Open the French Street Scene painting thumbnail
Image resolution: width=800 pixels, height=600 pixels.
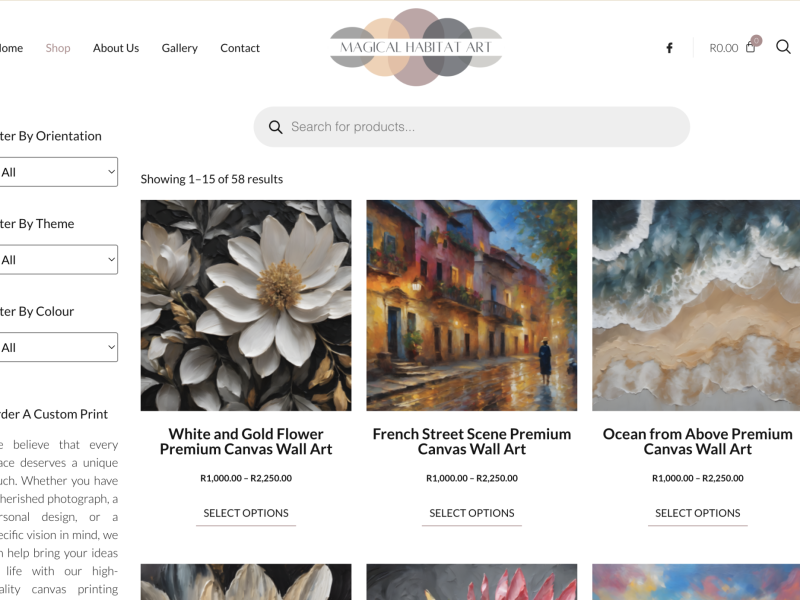tap(472, 305)
